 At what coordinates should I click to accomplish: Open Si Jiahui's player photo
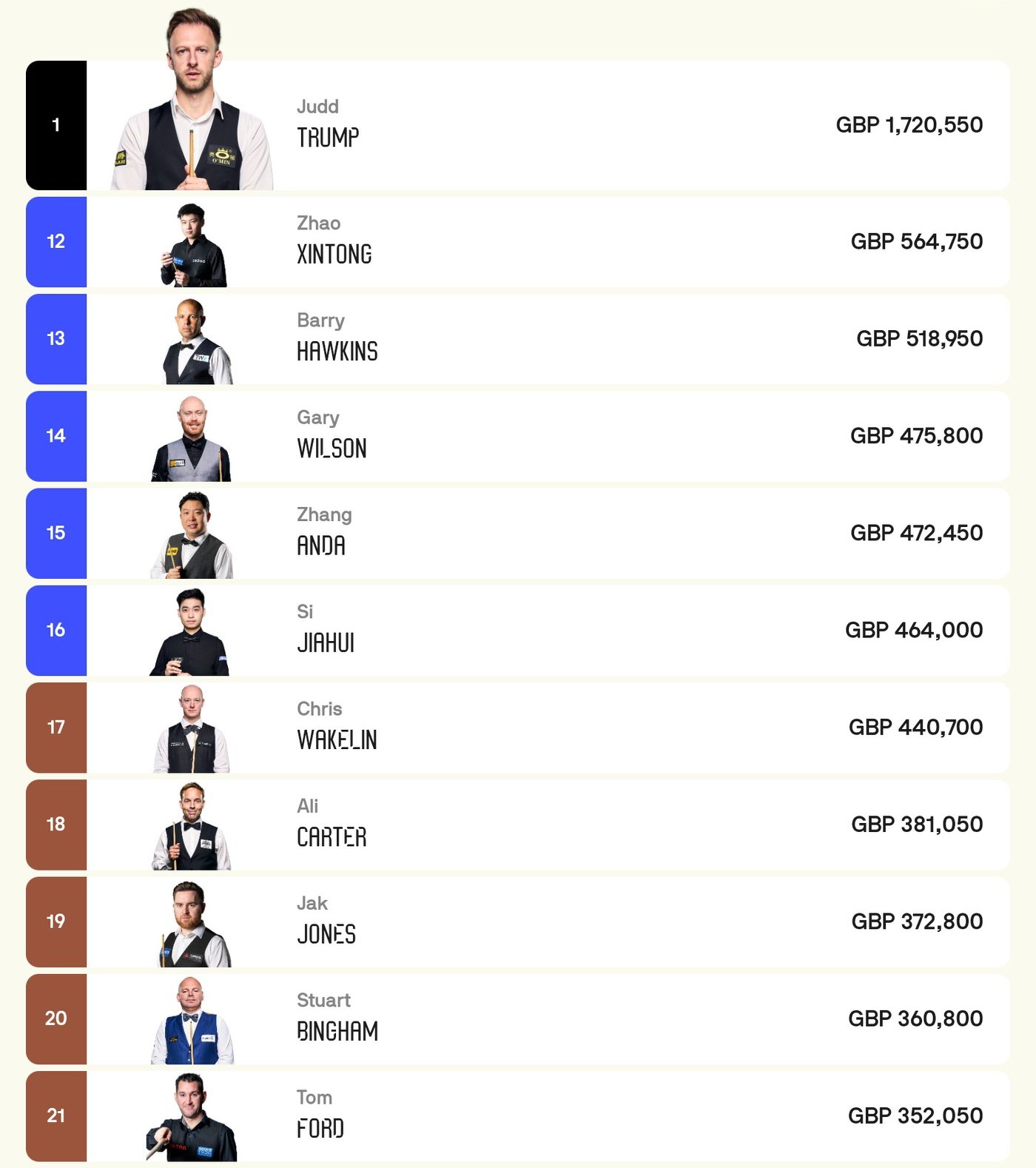pos(191,633)
